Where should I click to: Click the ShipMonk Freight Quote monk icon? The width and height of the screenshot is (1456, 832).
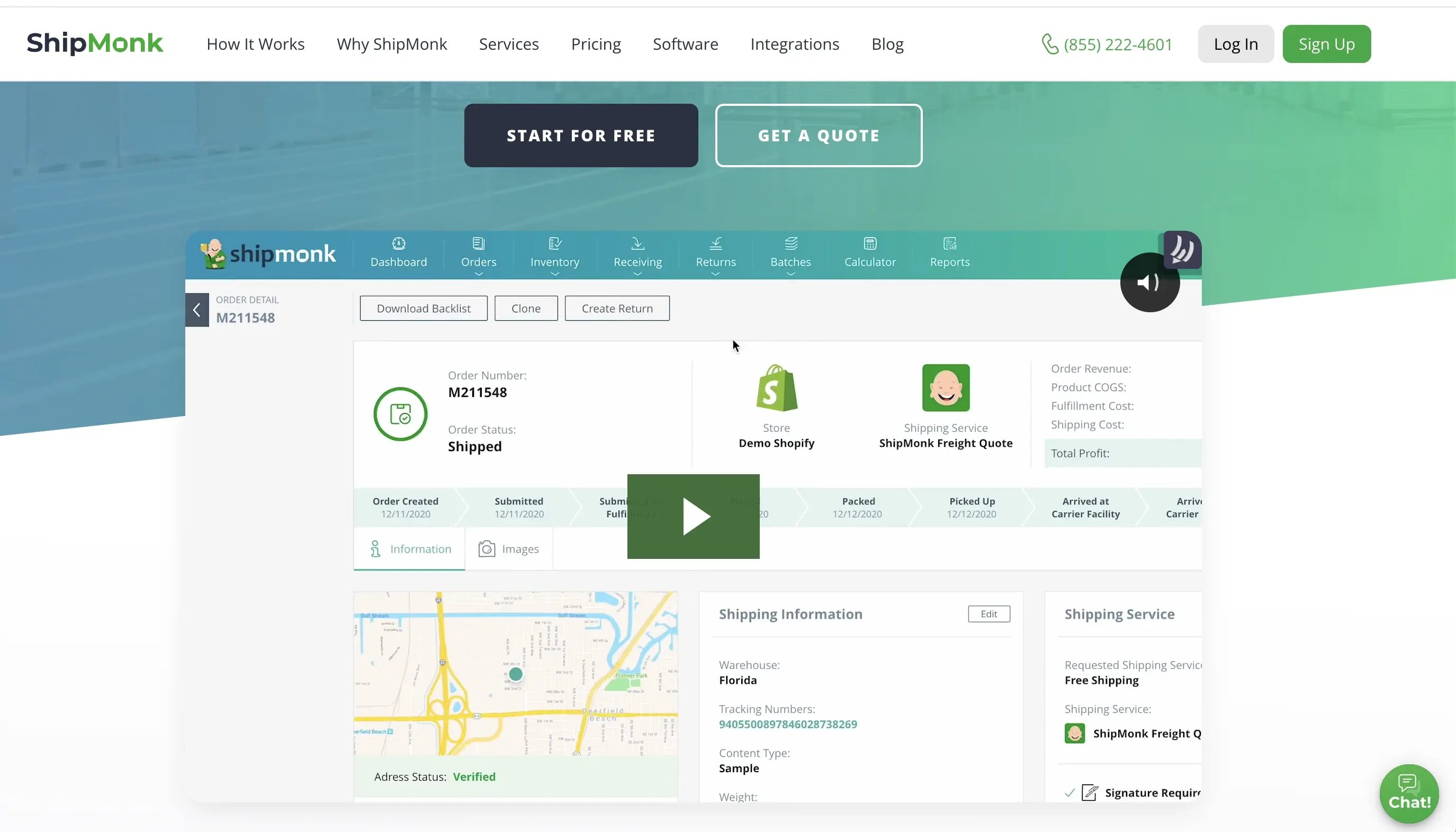[946, 388]
